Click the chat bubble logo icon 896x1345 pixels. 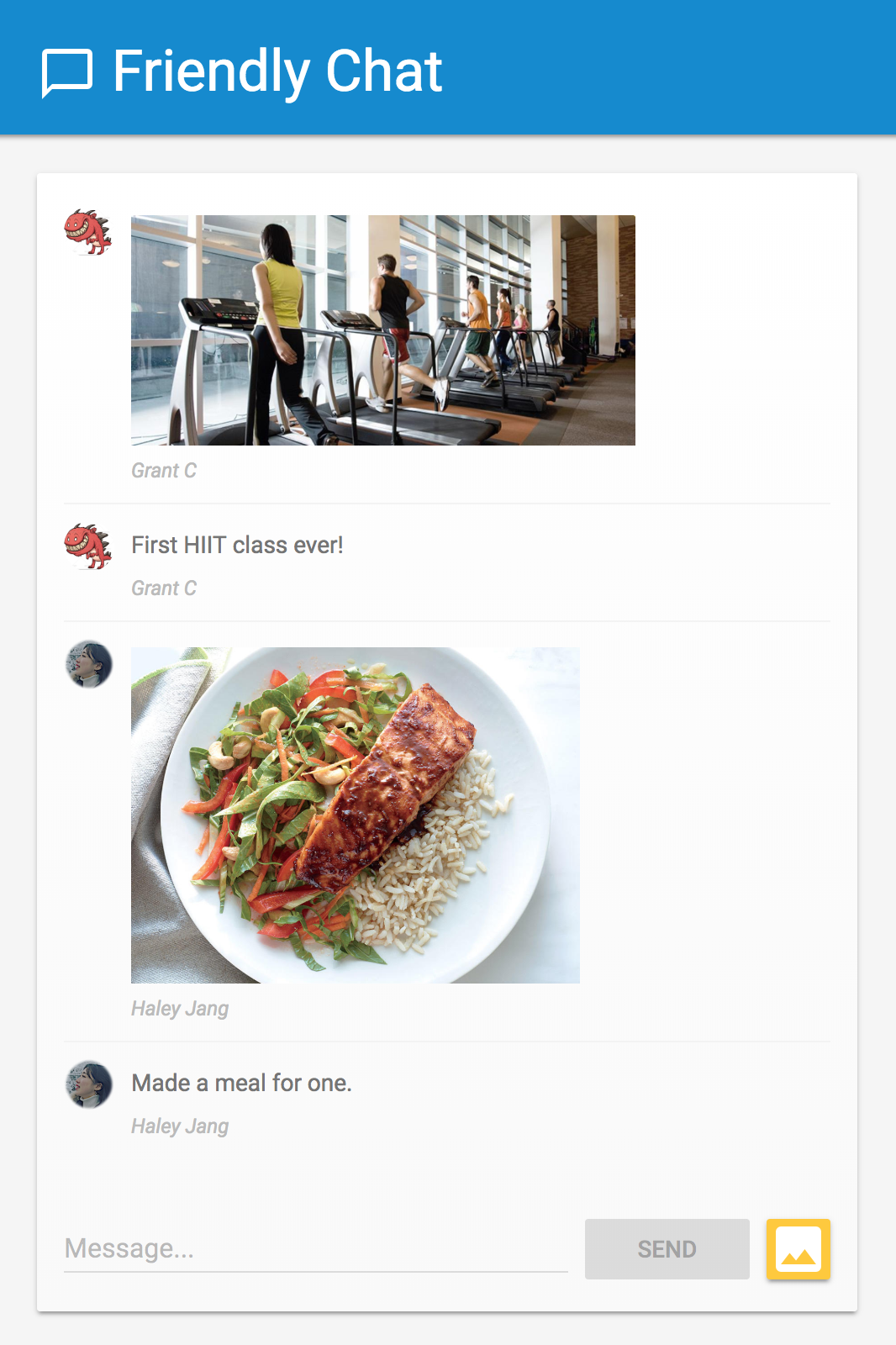tap(66, 73)
